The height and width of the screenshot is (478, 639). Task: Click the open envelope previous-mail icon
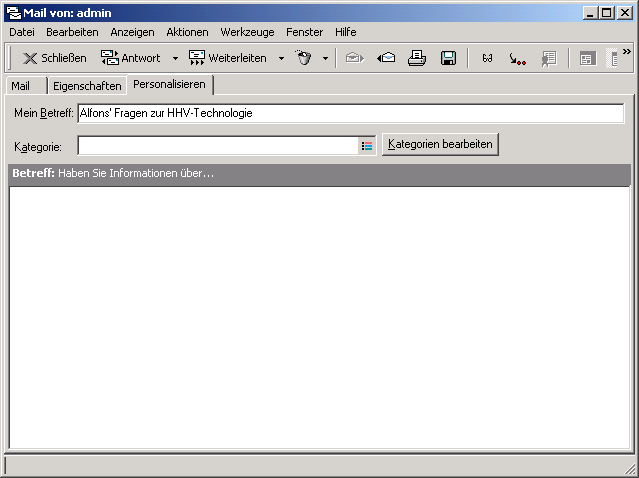pos(386,58)
